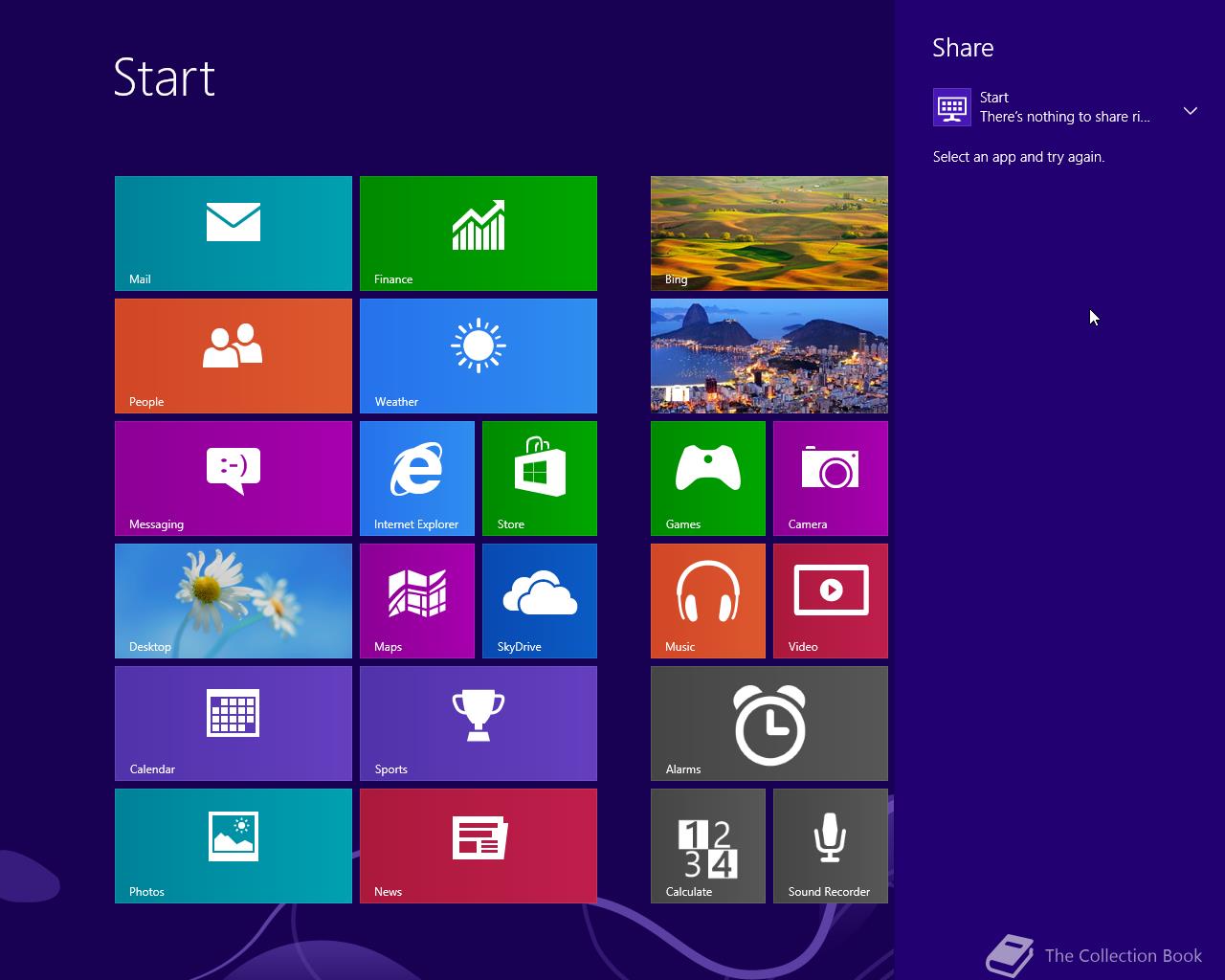This screenshot has width=1225, height=980.
Task: Click the Share pane heading
Action: pos(963,48)
